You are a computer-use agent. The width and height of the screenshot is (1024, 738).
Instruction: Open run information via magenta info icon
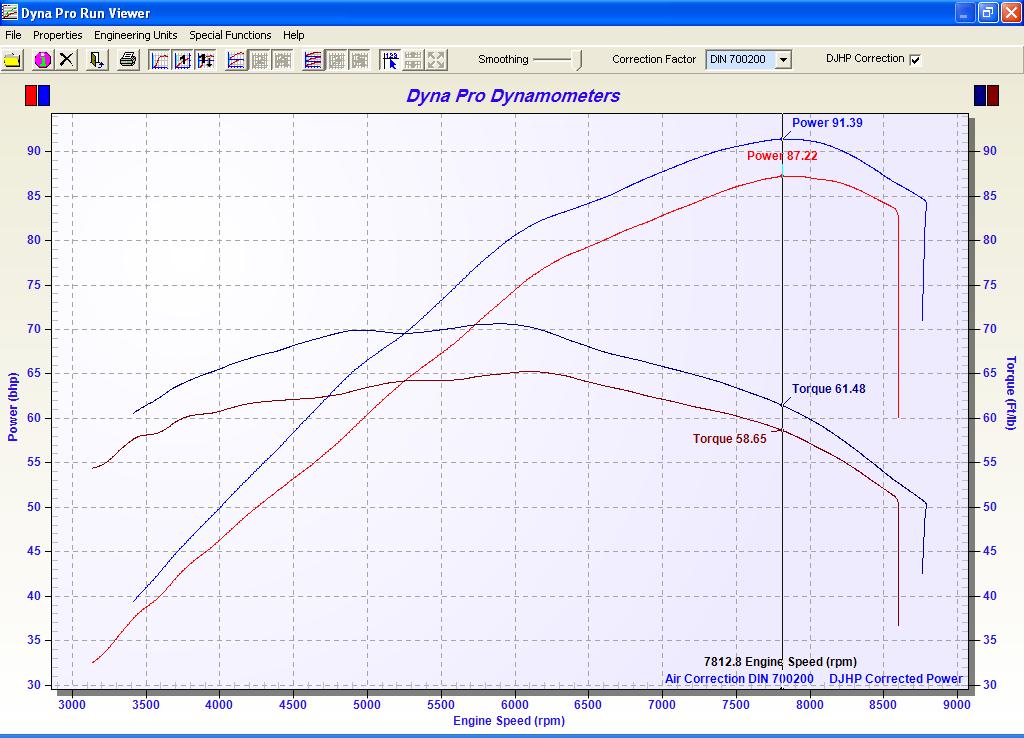click(x=42, y=60)
